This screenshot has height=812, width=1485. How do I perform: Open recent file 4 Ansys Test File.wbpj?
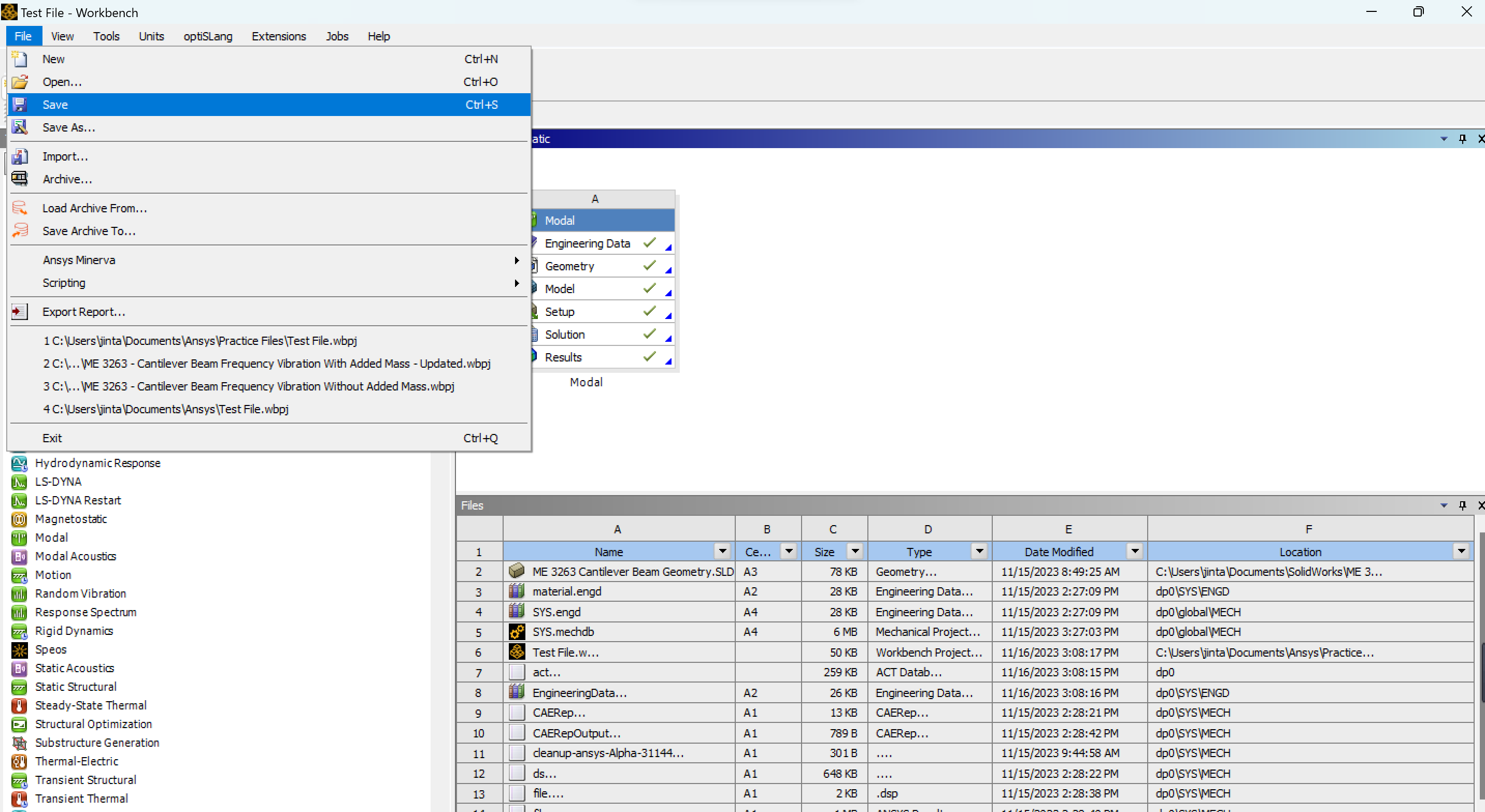point(268,409)
